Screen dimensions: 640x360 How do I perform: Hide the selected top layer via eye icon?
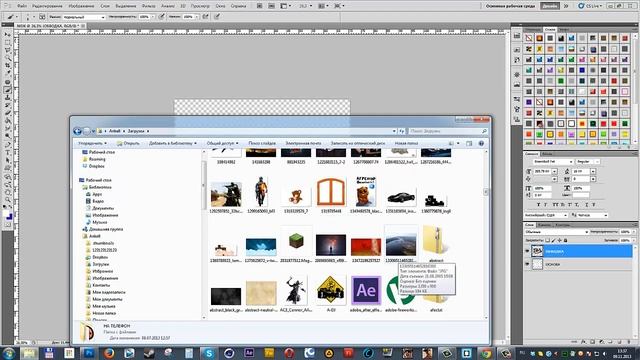527,251
